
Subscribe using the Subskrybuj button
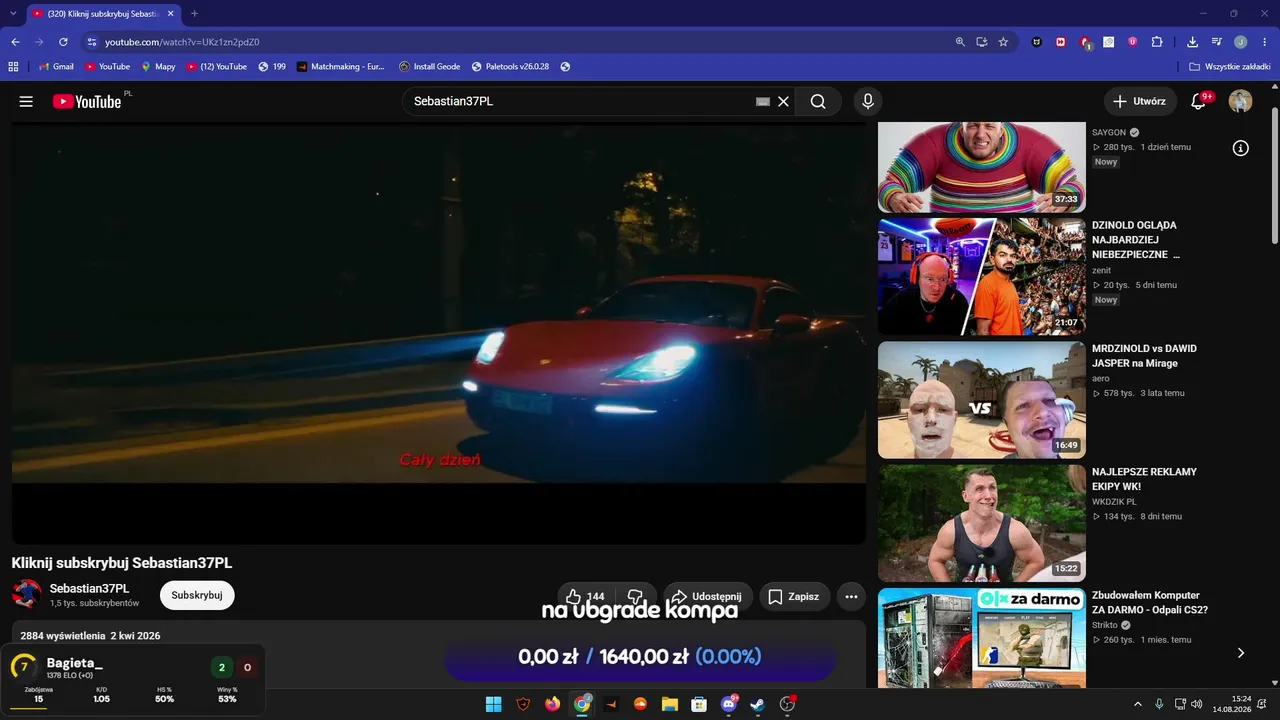pos(197,595)
